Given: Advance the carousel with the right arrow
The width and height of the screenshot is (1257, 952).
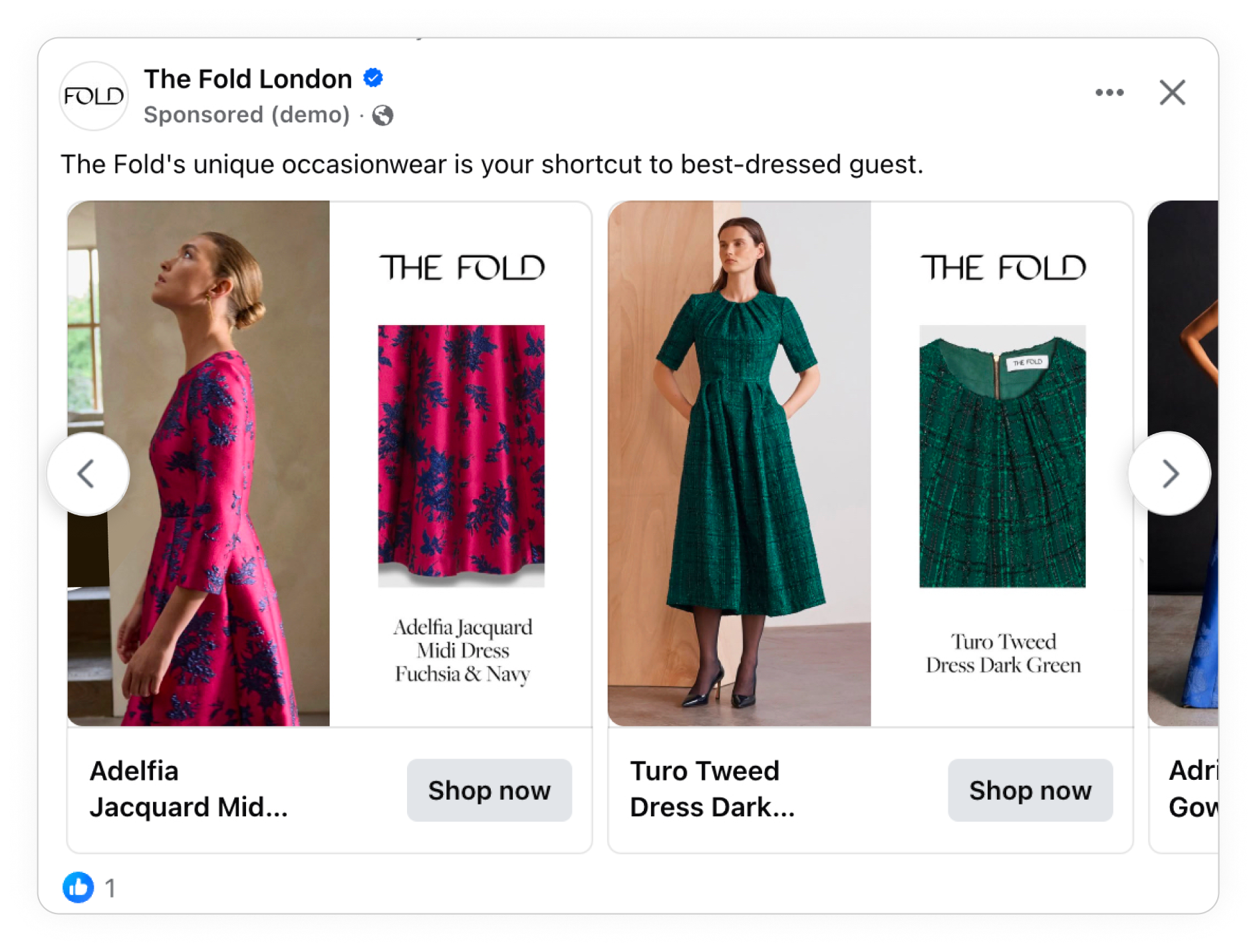Looking at the screenshot, I should coord(1169,473).
